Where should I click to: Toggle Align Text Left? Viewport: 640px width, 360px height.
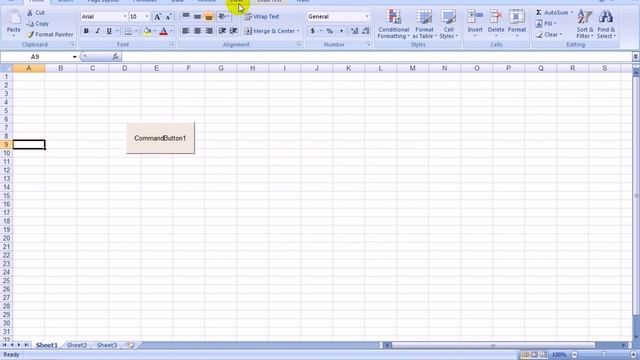coord(186,31)
